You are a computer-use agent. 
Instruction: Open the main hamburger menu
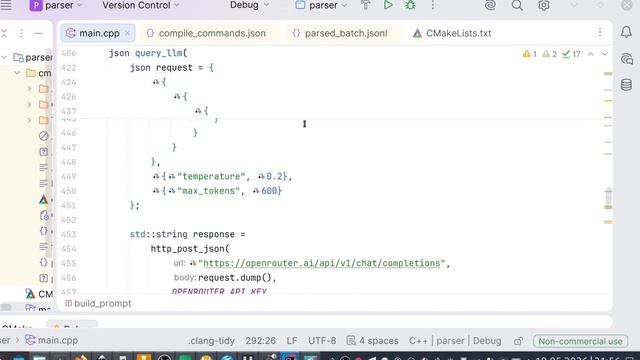(6, 5)
